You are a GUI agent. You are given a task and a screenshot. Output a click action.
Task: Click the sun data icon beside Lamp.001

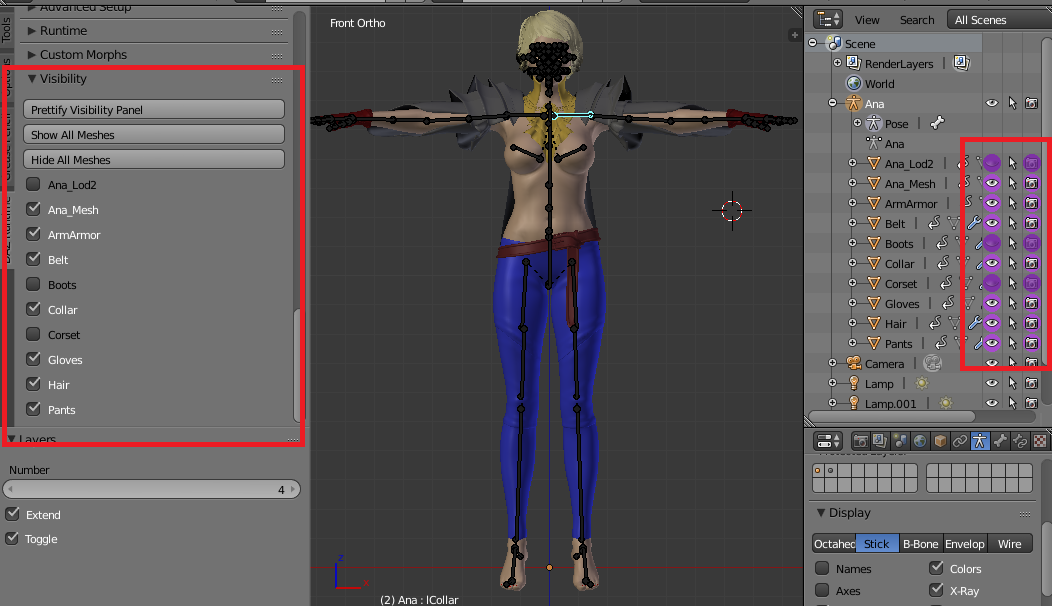coord(945,403)
